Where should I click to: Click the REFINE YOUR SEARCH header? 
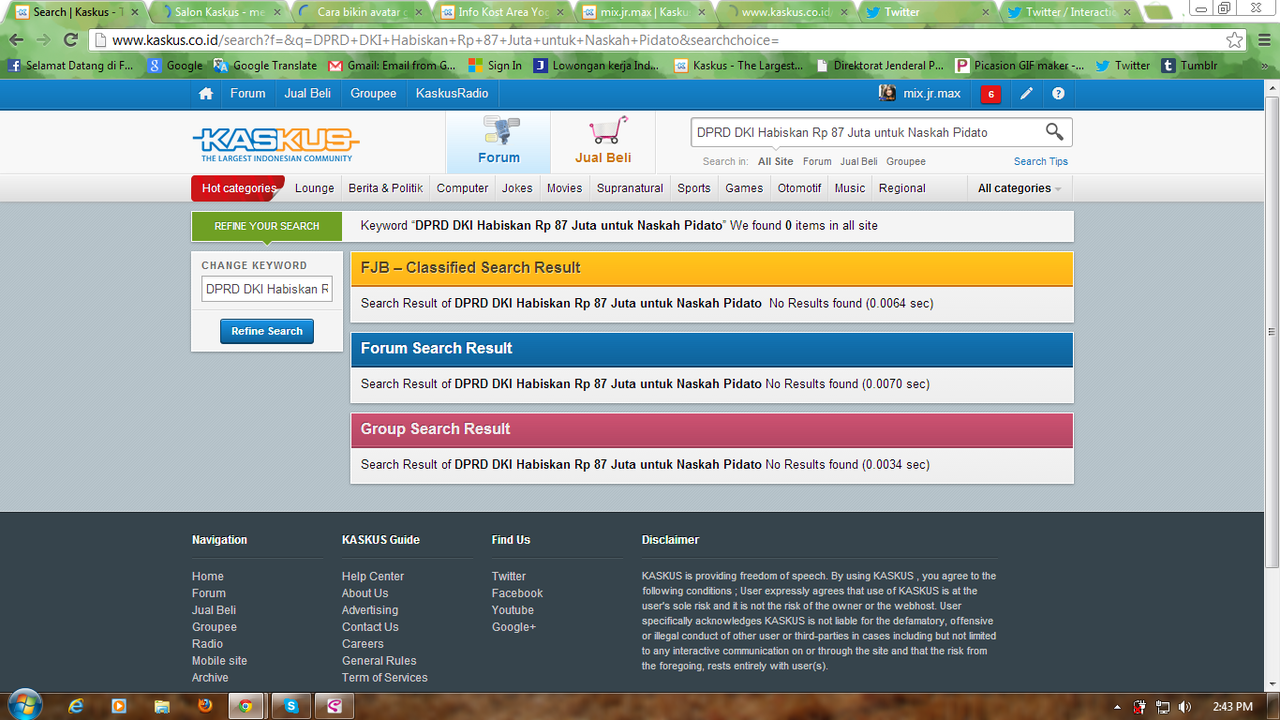(x=266, y=226)
